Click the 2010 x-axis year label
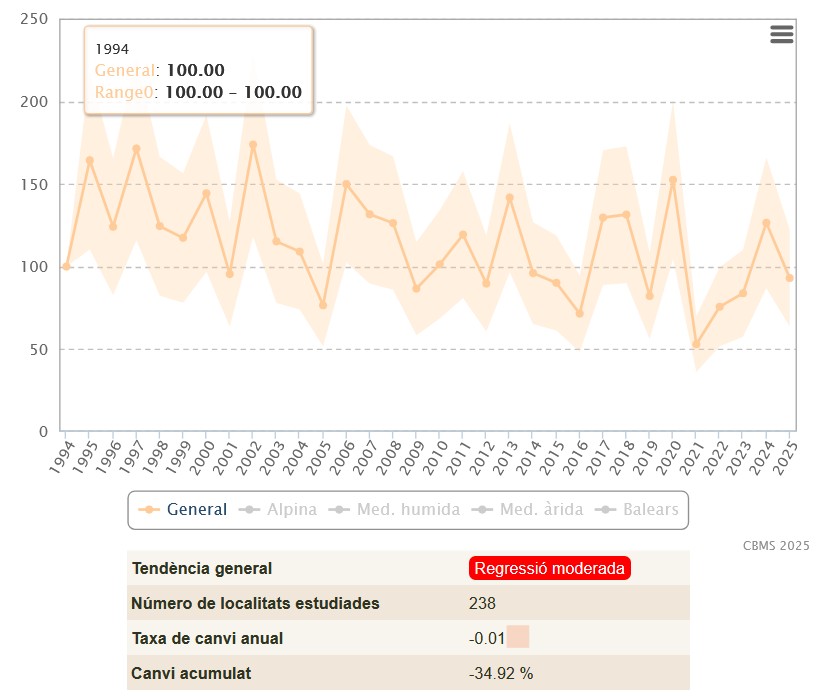821x696 pixels. click(435, 458)
